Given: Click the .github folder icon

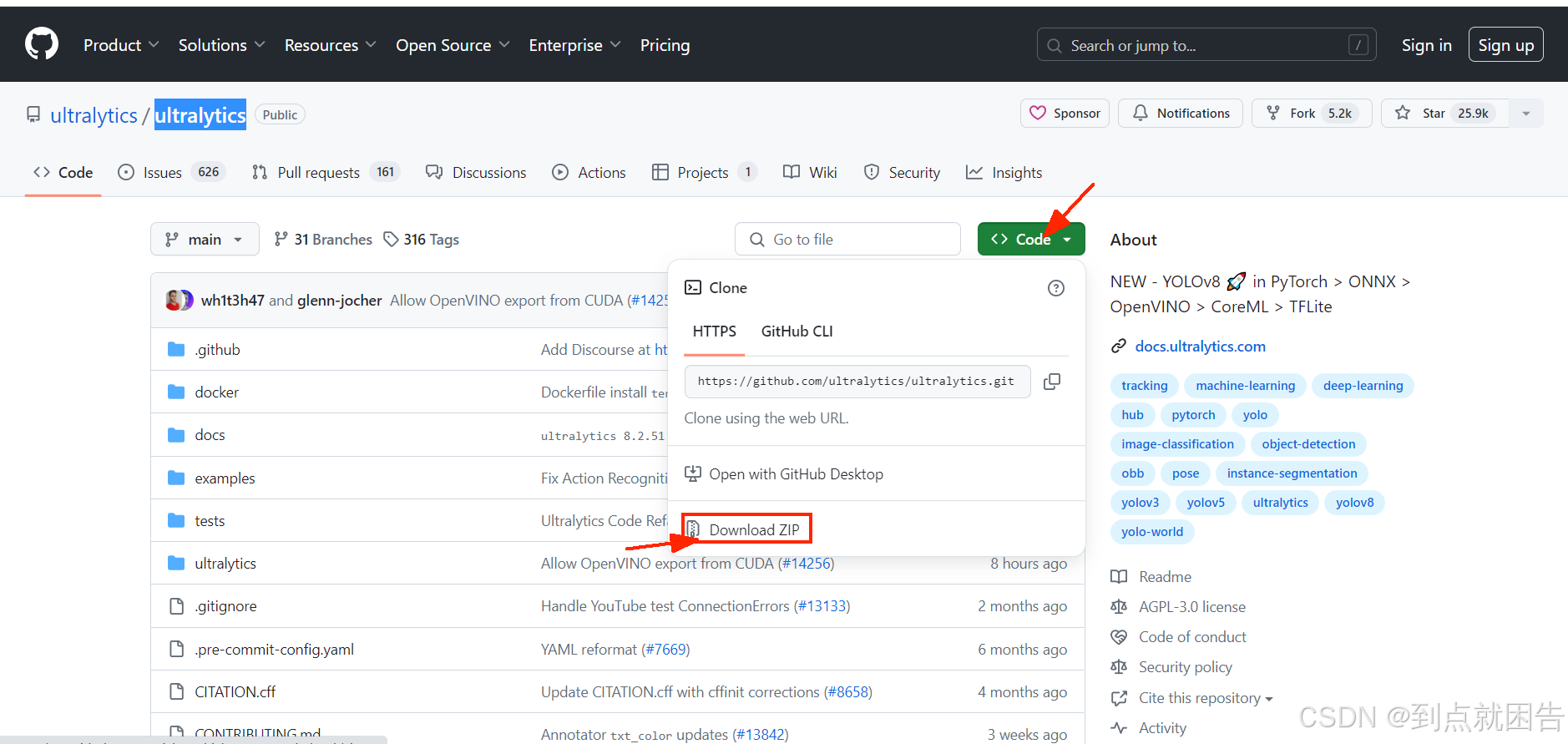Looking at the screenshot, I should 176,349.
